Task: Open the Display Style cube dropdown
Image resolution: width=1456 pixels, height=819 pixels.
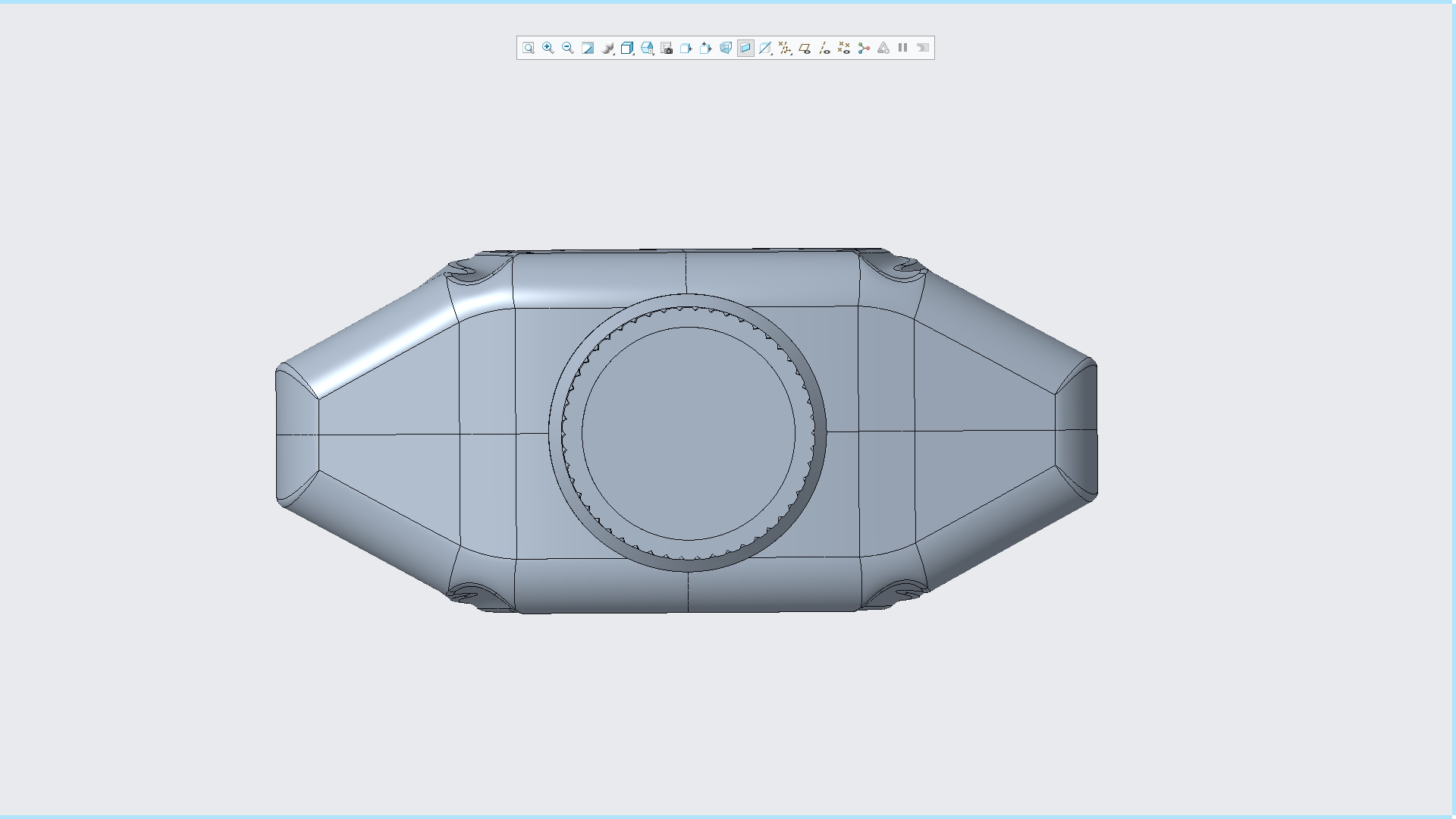Action: point(627,48)
